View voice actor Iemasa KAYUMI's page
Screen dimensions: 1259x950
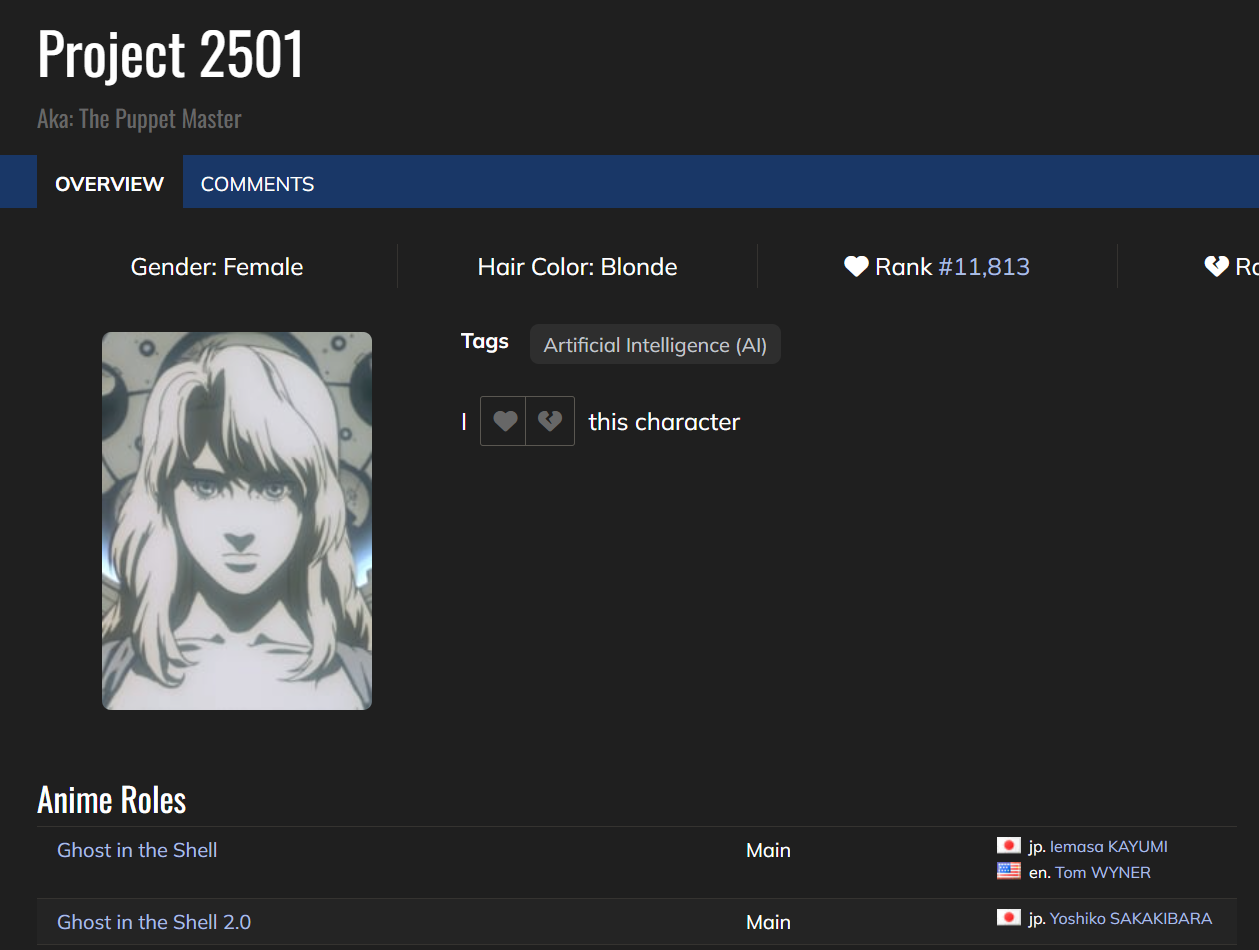point(1108,847)
